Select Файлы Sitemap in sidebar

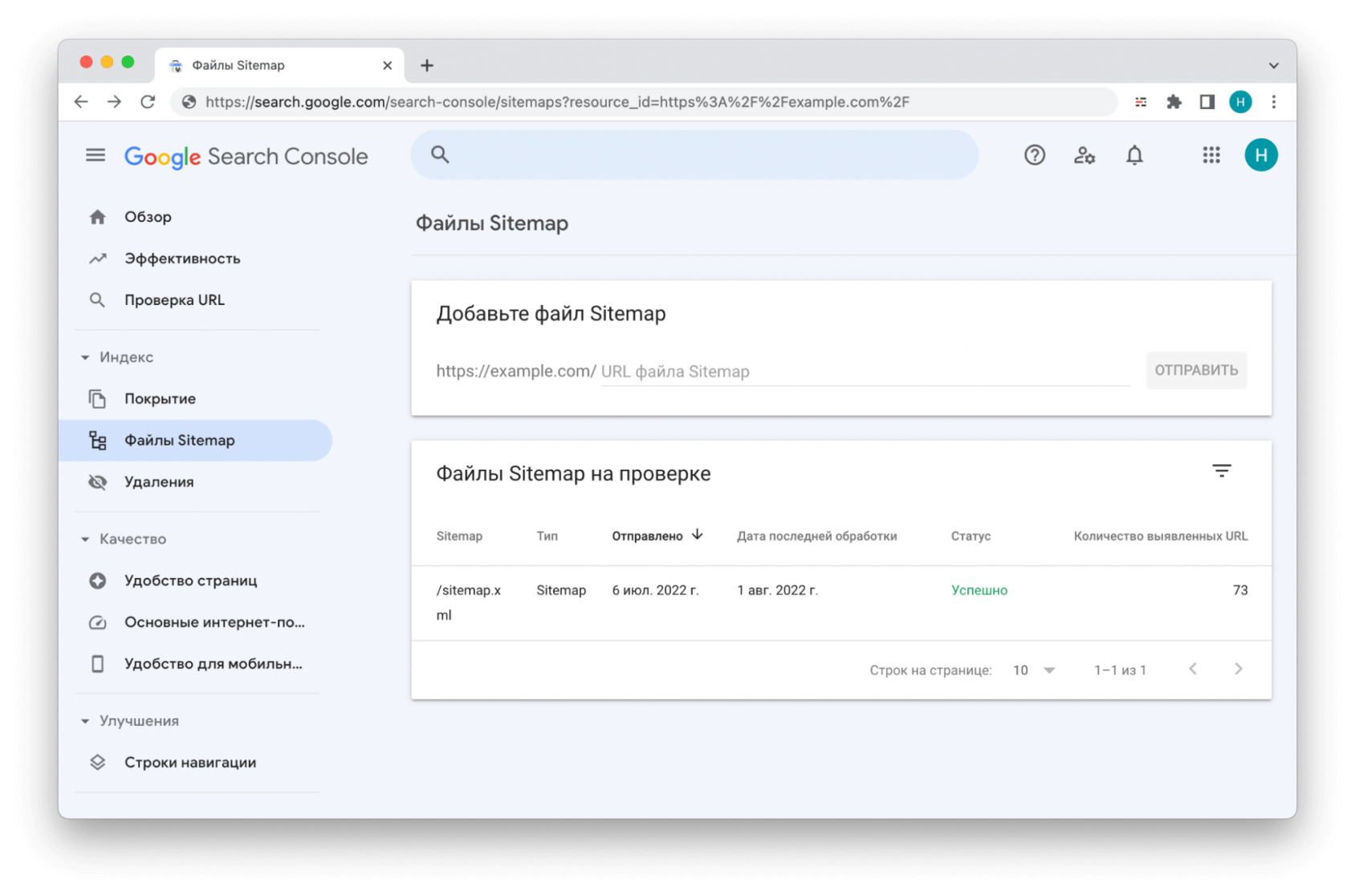195,440
